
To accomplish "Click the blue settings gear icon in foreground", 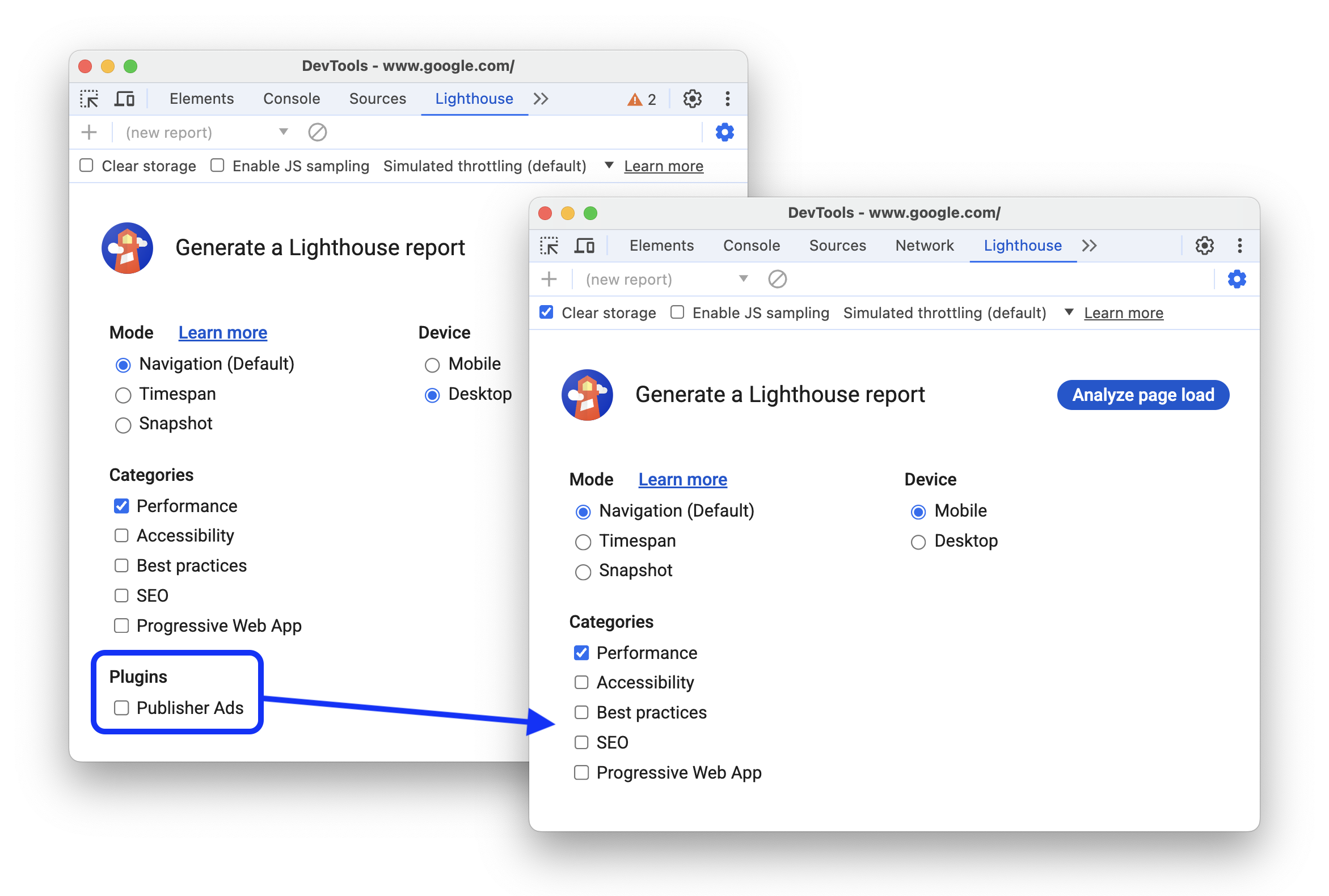I will pos(1237,280).
